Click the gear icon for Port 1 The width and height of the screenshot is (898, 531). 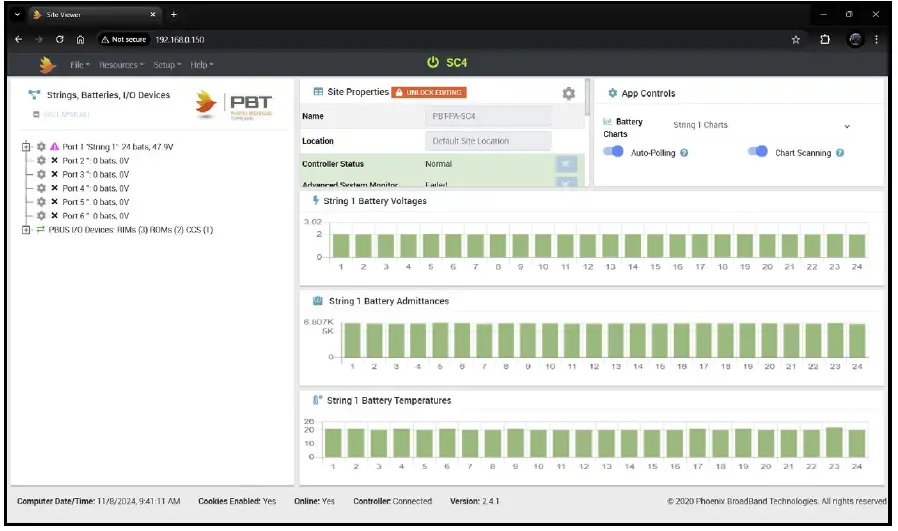click(41, 147)
